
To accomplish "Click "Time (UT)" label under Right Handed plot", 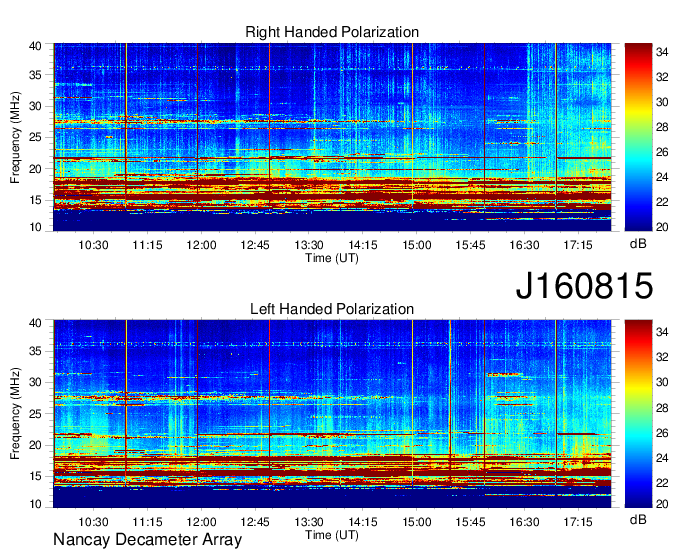I will point(332,258).
